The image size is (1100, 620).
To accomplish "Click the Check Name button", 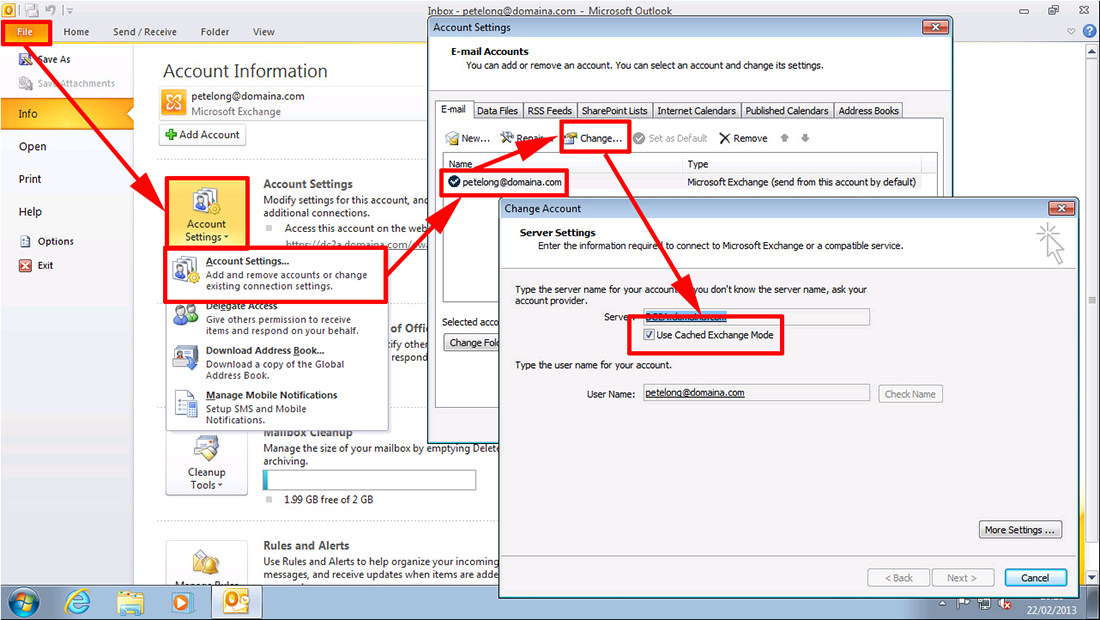I will [910, 394].
